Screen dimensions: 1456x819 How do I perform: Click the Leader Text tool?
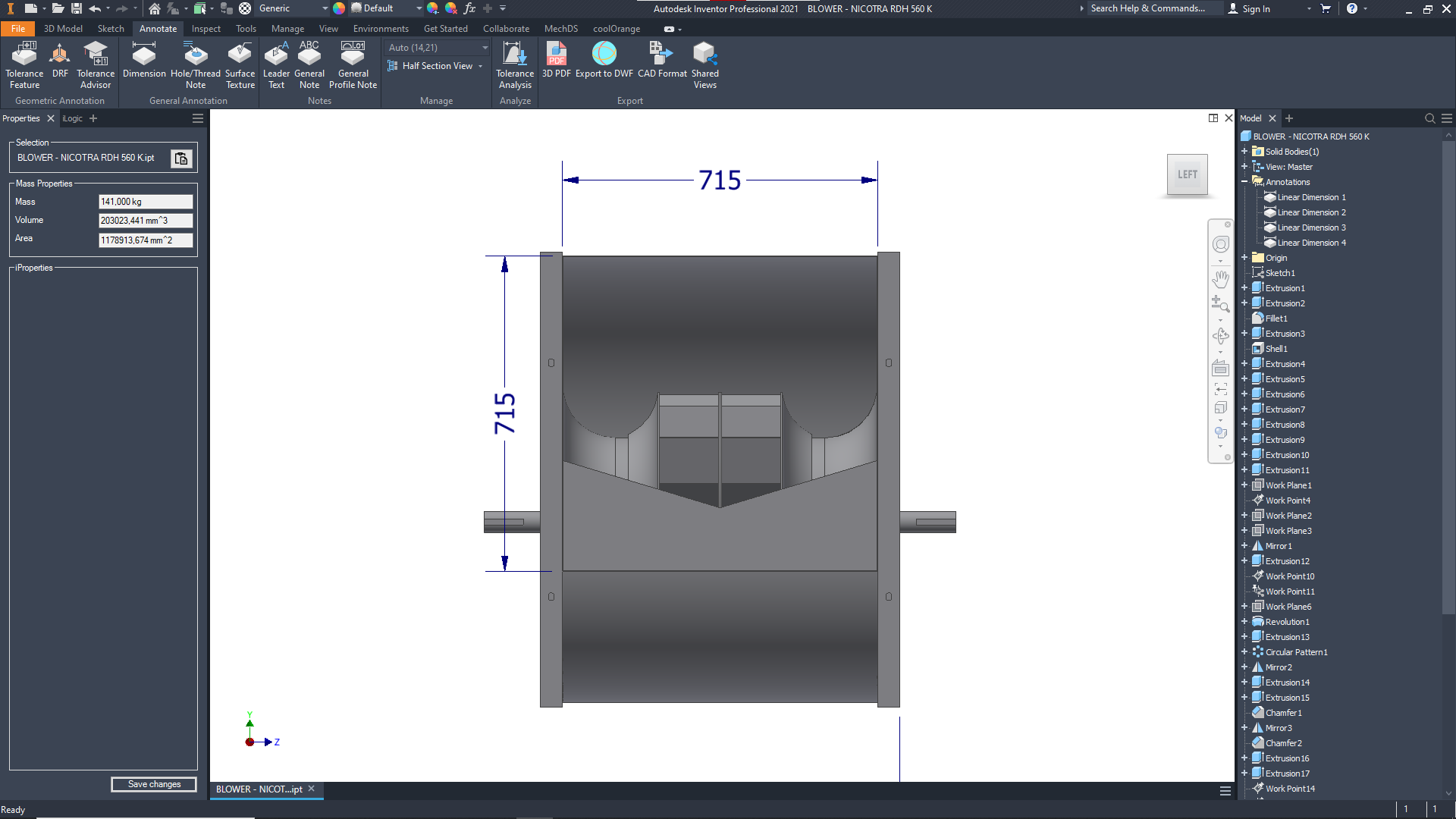coord(276,64)
